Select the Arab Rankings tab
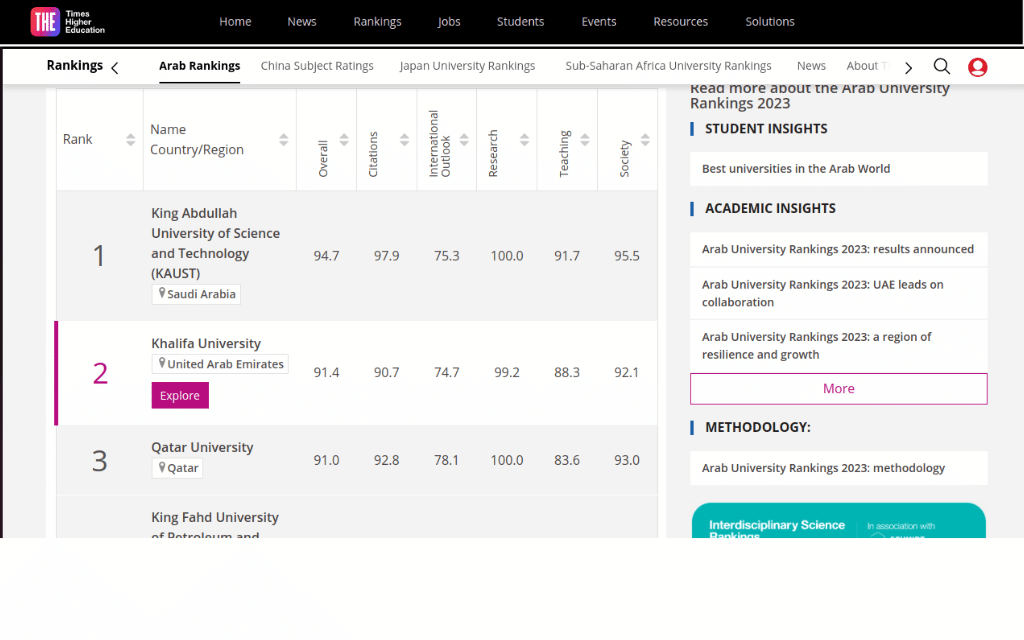This screenshot has height=640, width=1024. point(199,65)
